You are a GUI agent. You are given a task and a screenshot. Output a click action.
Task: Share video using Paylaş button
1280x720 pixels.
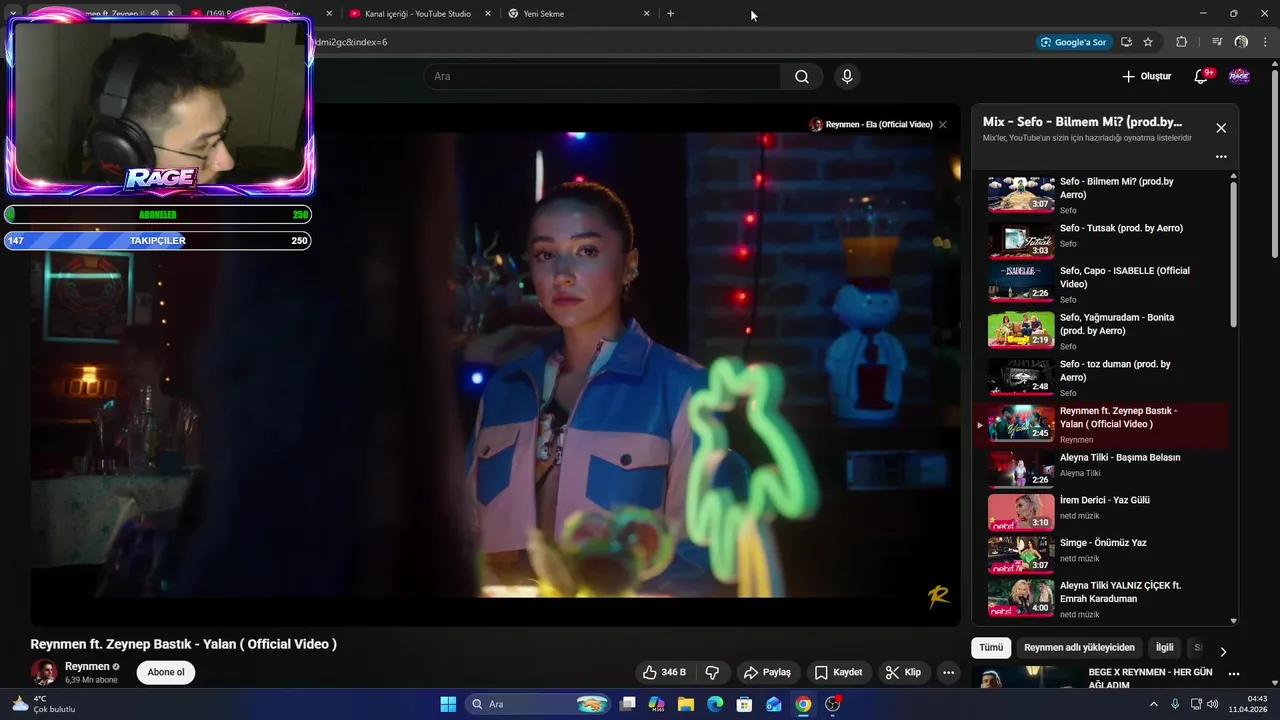[768, 673]
